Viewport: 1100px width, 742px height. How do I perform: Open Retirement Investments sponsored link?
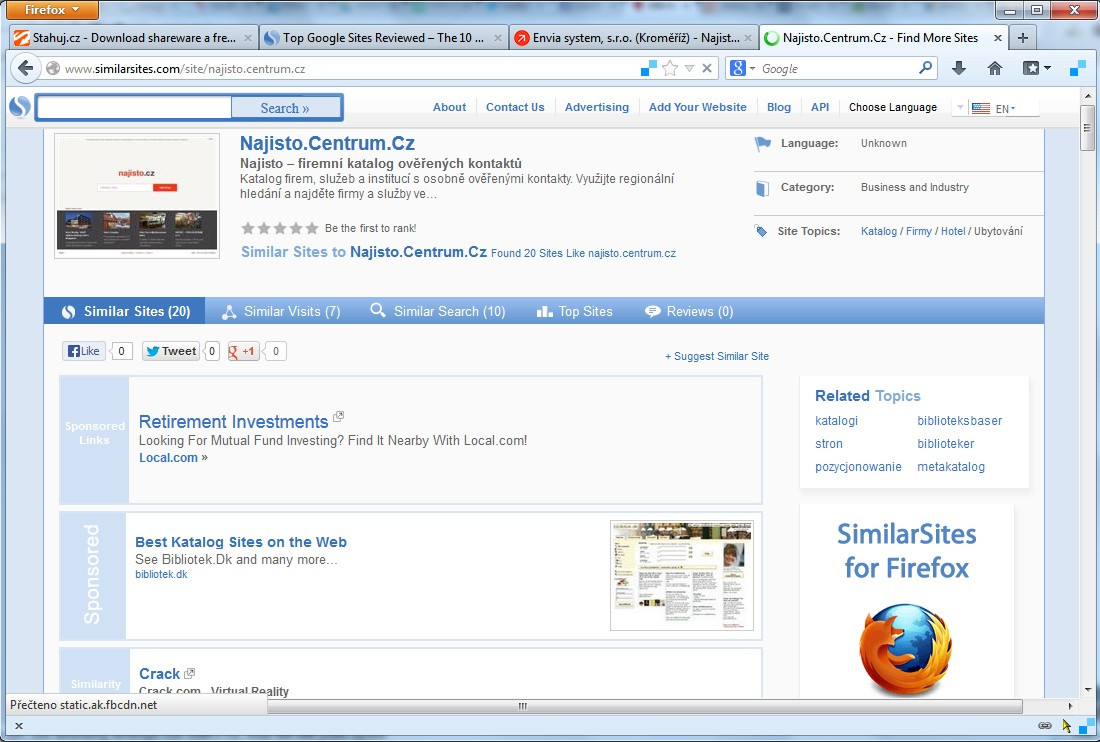tap(234, 421)
